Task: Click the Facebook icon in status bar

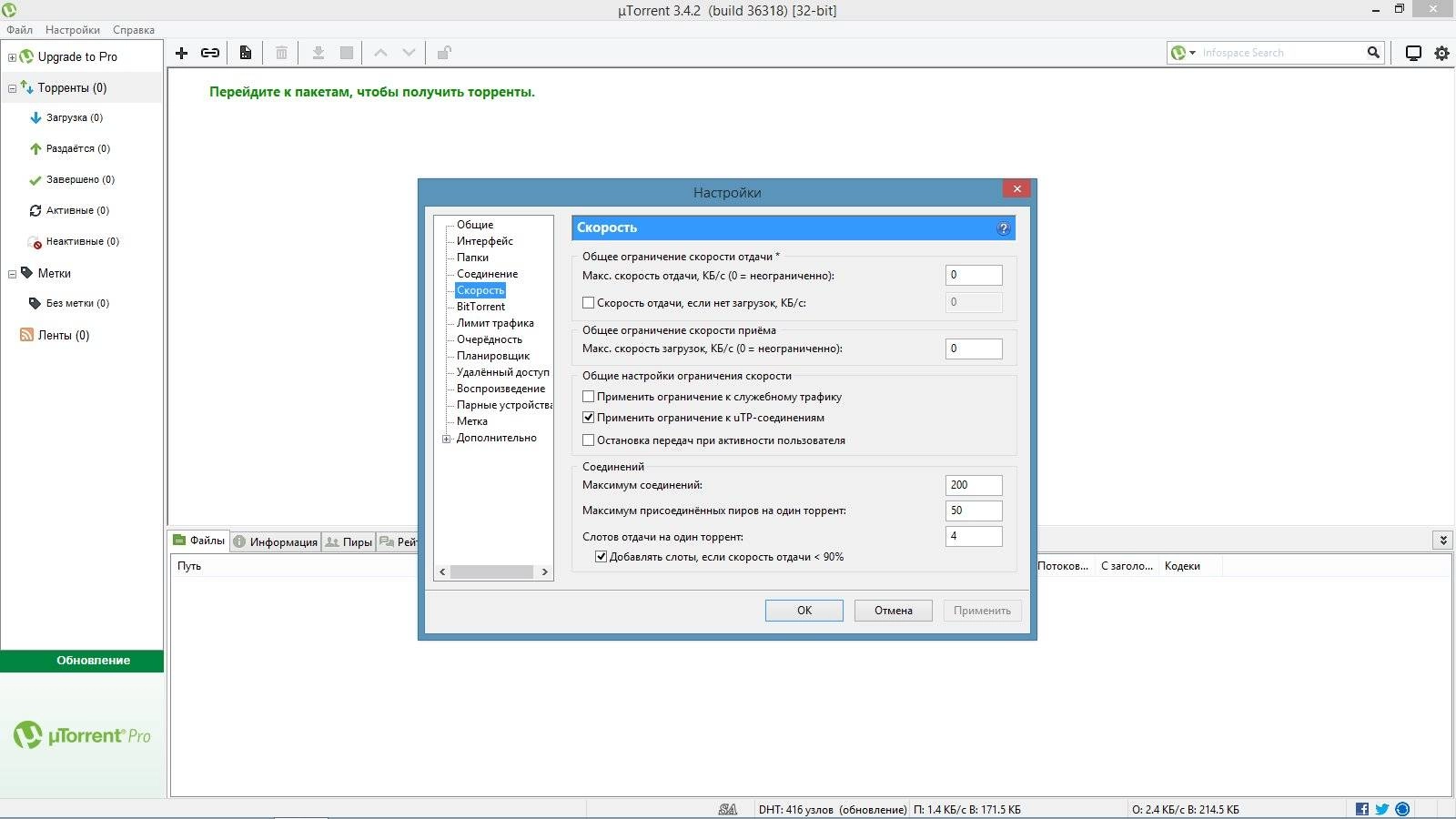Action: pyautogui.click(x=1362, y=809)
